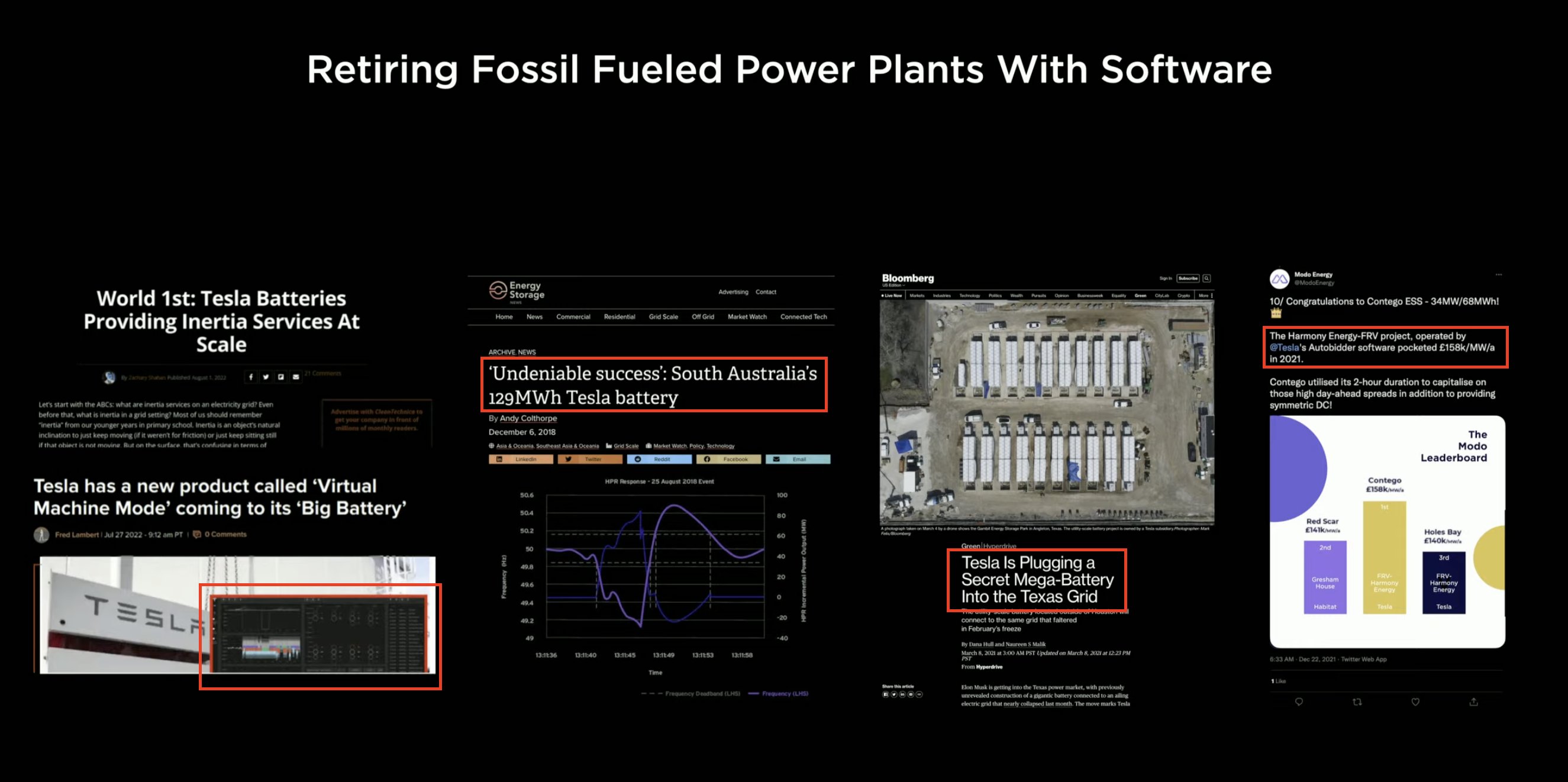The width and height of the screenshot is (1568, 782).
Task: Select Grid Scale in Energy Storage navigation
Action: [x=663, y=317]
